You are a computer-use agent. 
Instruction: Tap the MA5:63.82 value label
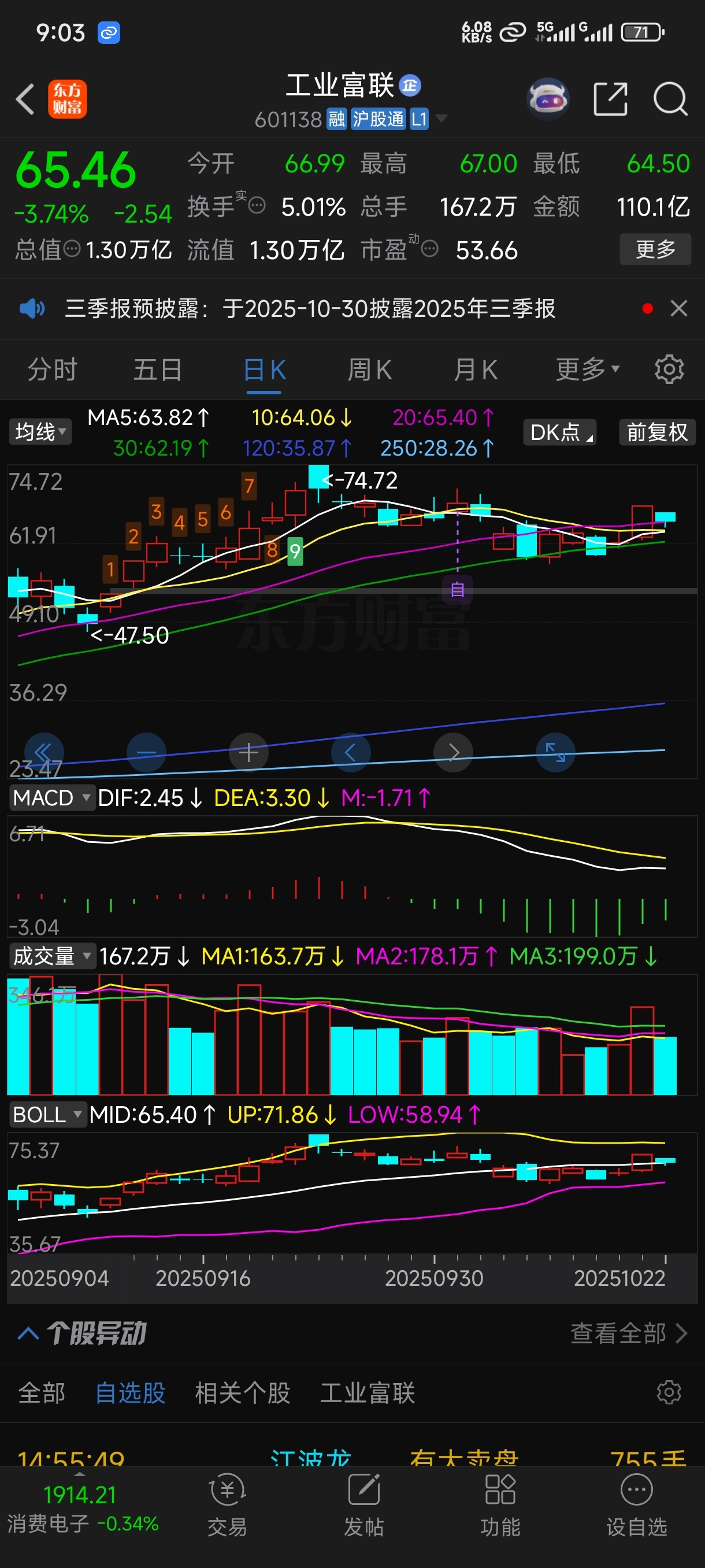(149, 417)
